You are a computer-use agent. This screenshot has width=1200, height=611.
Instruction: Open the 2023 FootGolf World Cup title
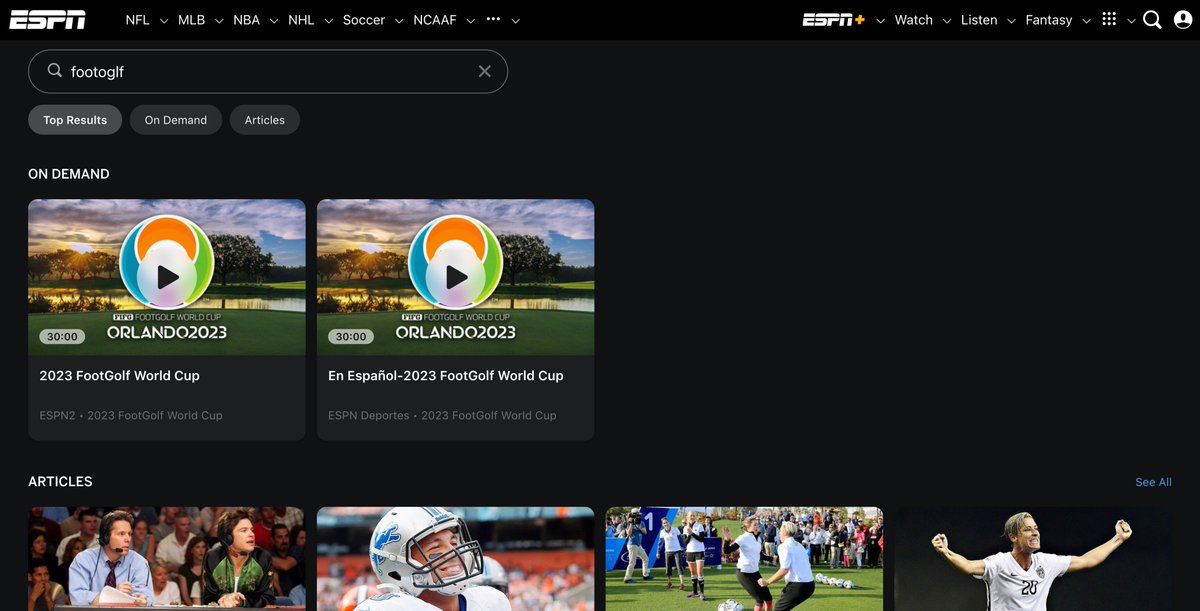tap(120, 376)
